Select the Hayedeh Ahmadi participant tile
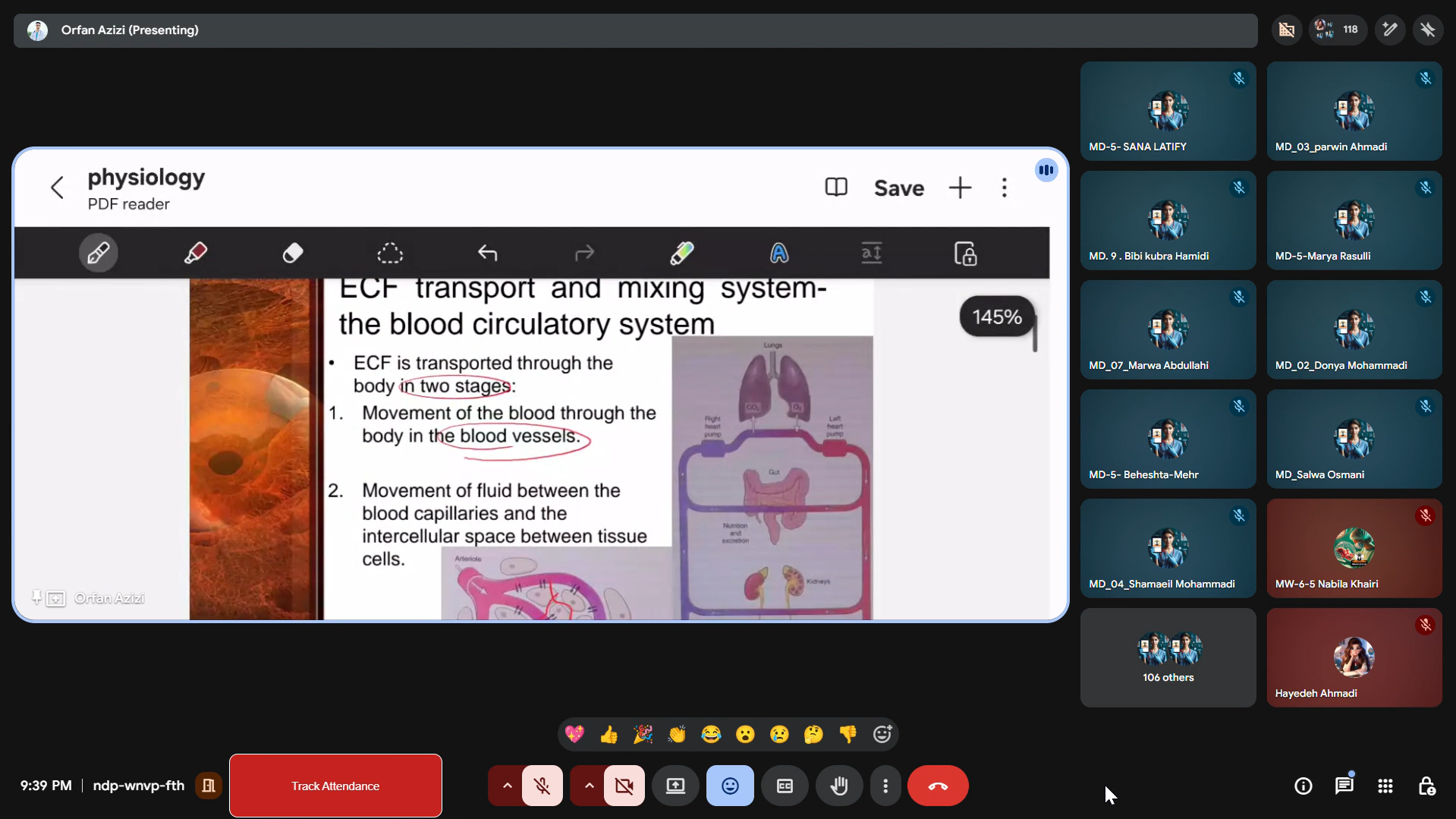Viewport: 1456px width, 819px height. click(1354, 657)
